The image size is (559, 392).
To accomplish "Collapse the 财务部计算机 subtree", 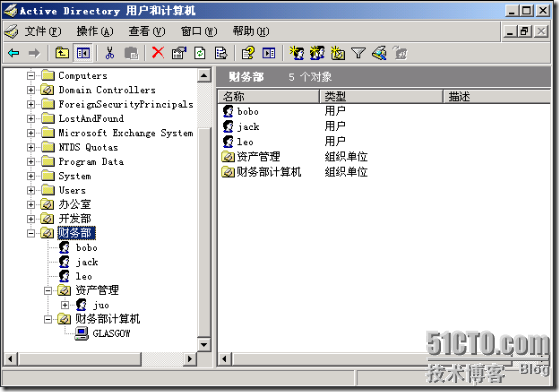I will click(48, 319).
